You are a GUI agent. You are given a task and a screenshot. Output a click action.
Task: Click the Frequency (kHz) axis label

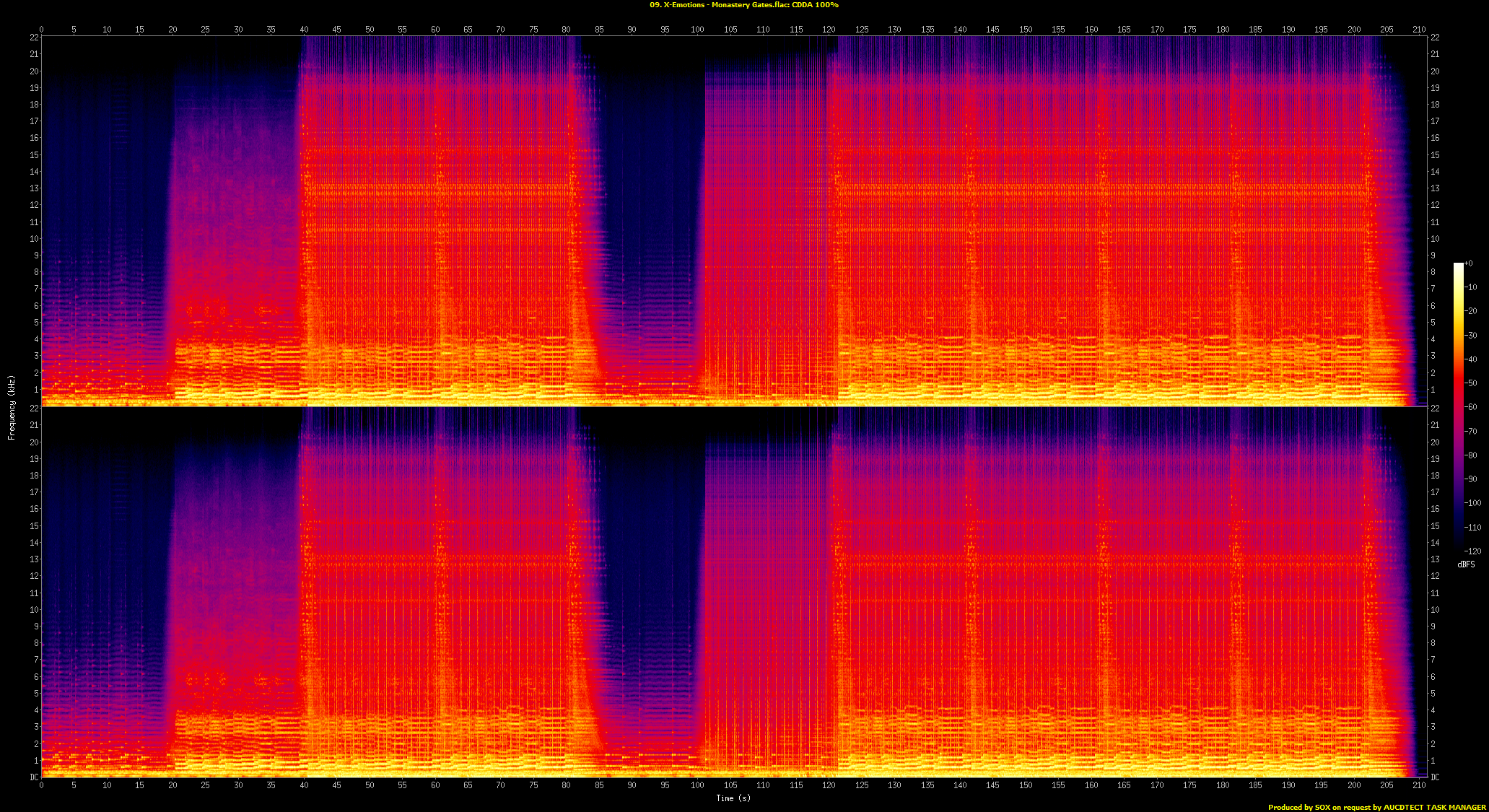(x=12, y=408)
